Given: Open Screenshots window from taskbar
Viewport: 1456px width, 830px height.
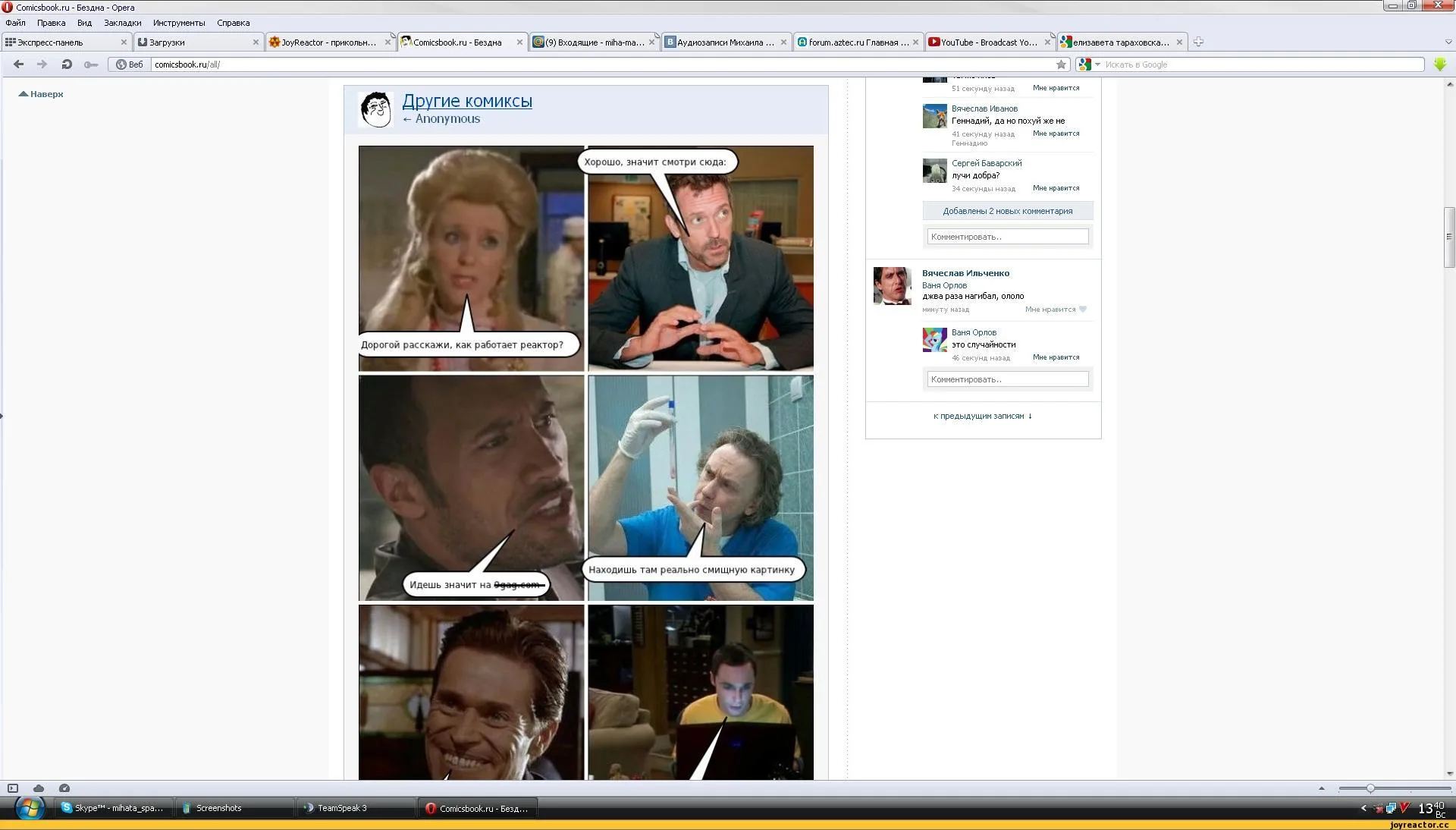Looking at the screenshot, I should [234, 808].
